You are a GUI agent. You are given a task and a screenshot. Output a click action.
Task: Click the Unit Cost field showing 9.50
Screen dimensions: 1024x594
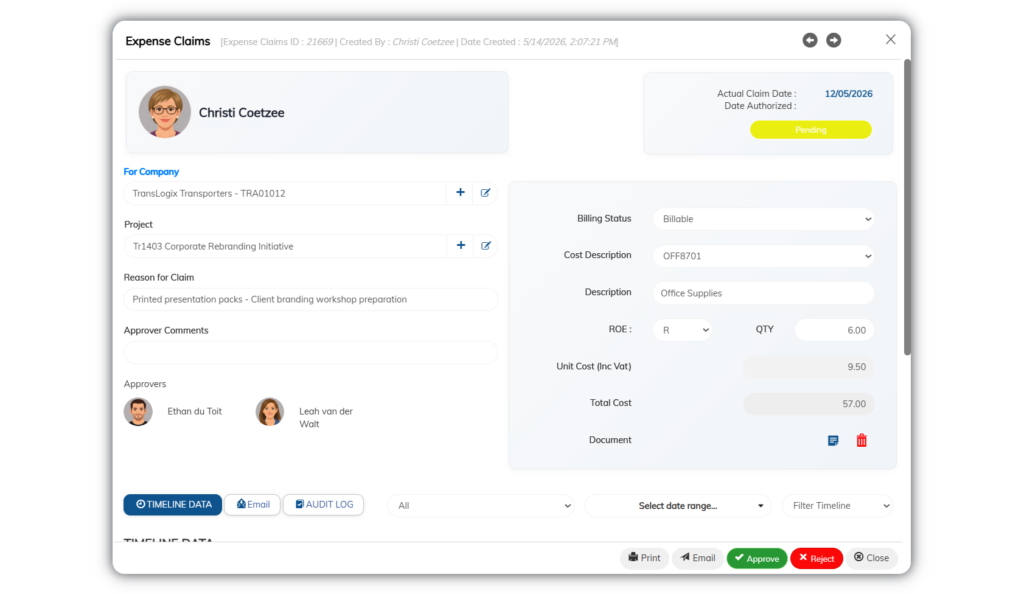pyautogui.click(x=808, y=367)
